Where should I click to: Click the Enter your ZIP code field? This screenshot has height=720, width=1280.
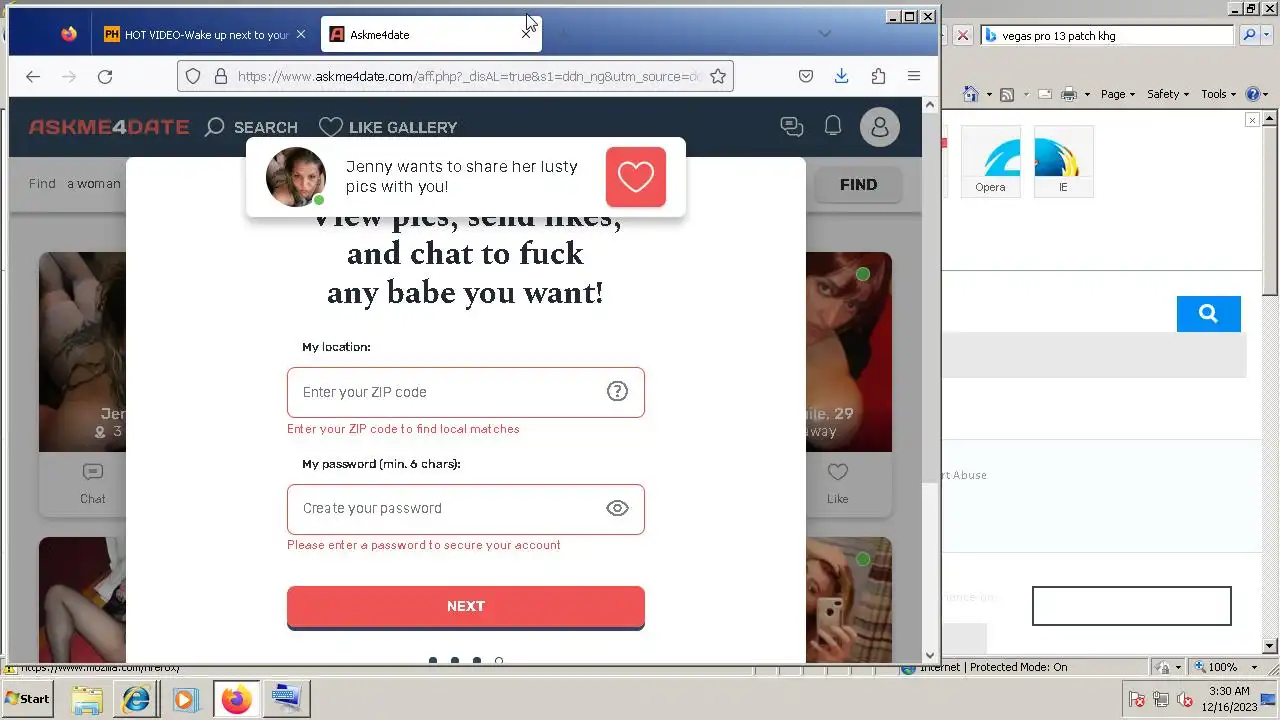[466, 392]
